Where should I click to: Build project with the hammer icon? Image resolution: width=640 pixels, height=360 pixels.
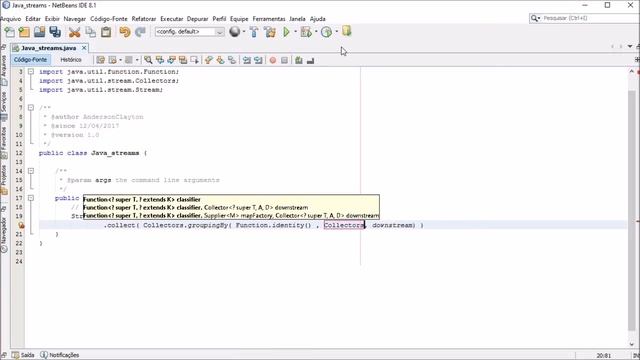coord(254,32)
